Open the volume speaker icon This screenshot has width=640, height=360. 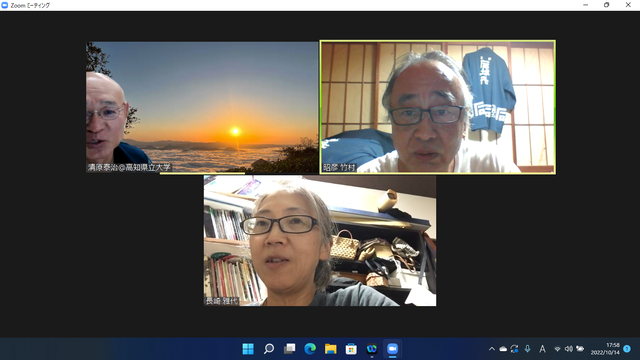coord(569,349)
